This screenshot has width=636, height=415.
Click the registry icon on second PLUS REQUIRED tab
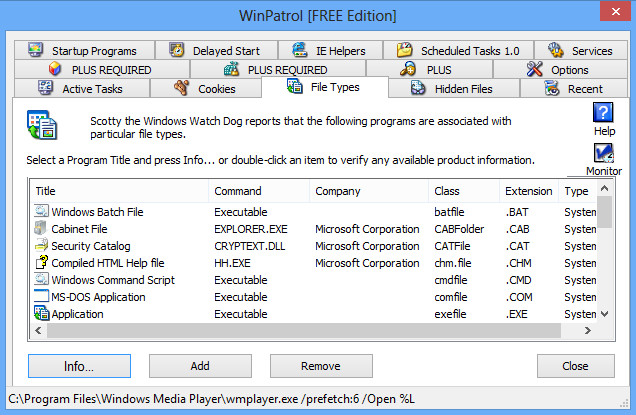coord(231,69)
